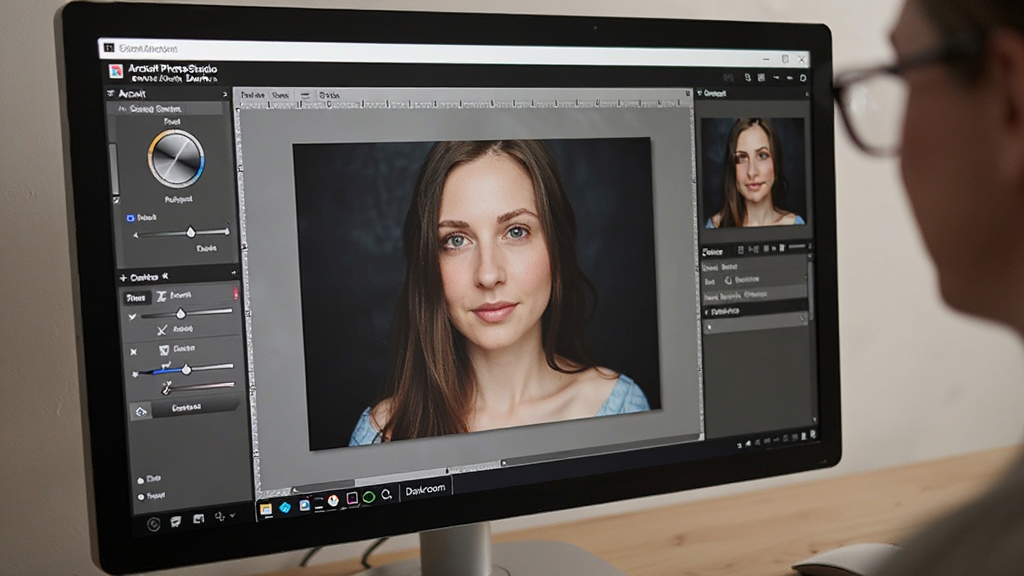Open the small chevron after bottom-left toolbar icons
The image size is (1024, 576).
point(232,515)
